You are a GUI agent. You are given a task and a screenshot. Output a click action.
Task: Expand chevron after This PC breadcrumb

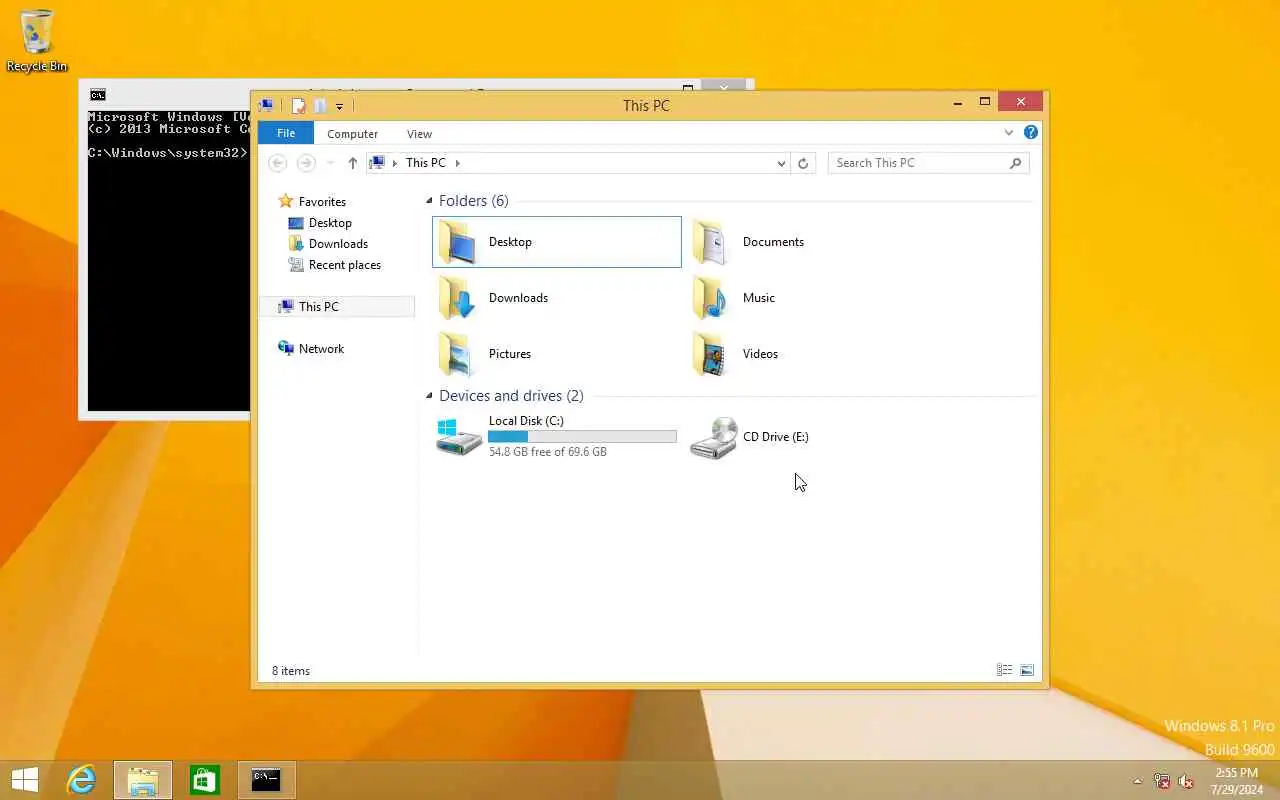click(x=457, y=163)
